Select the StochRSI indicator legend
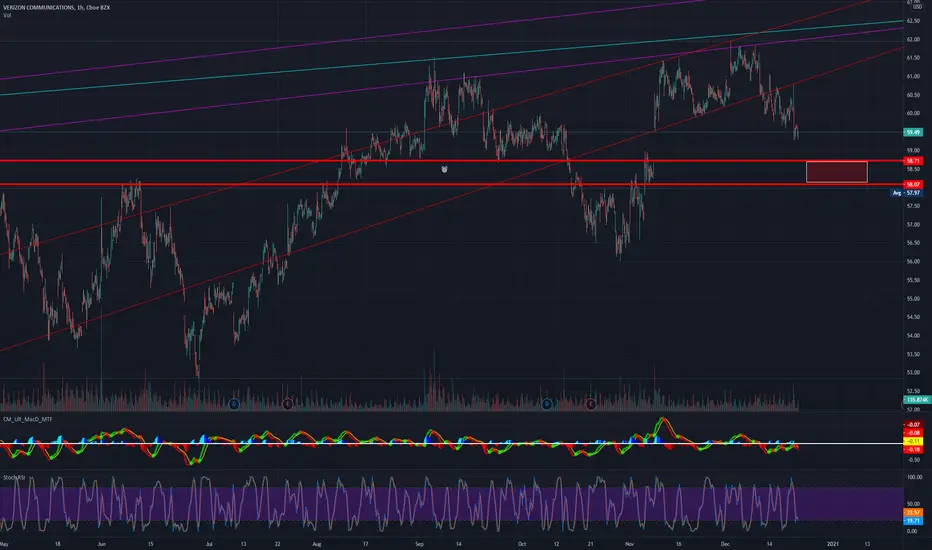 (x=14, y=477)
